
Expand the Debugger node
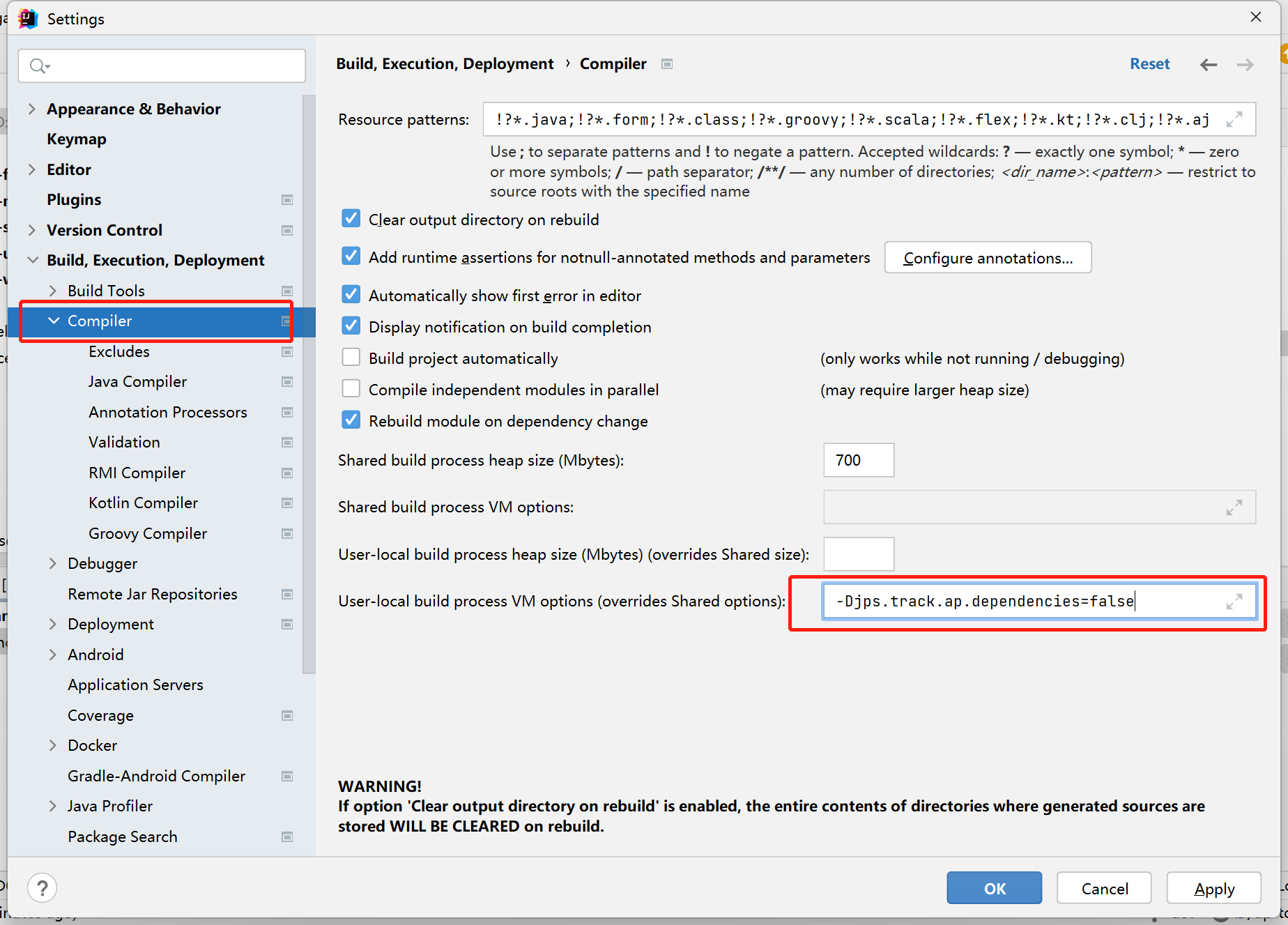pyautogui.click(x=53, y=564)
